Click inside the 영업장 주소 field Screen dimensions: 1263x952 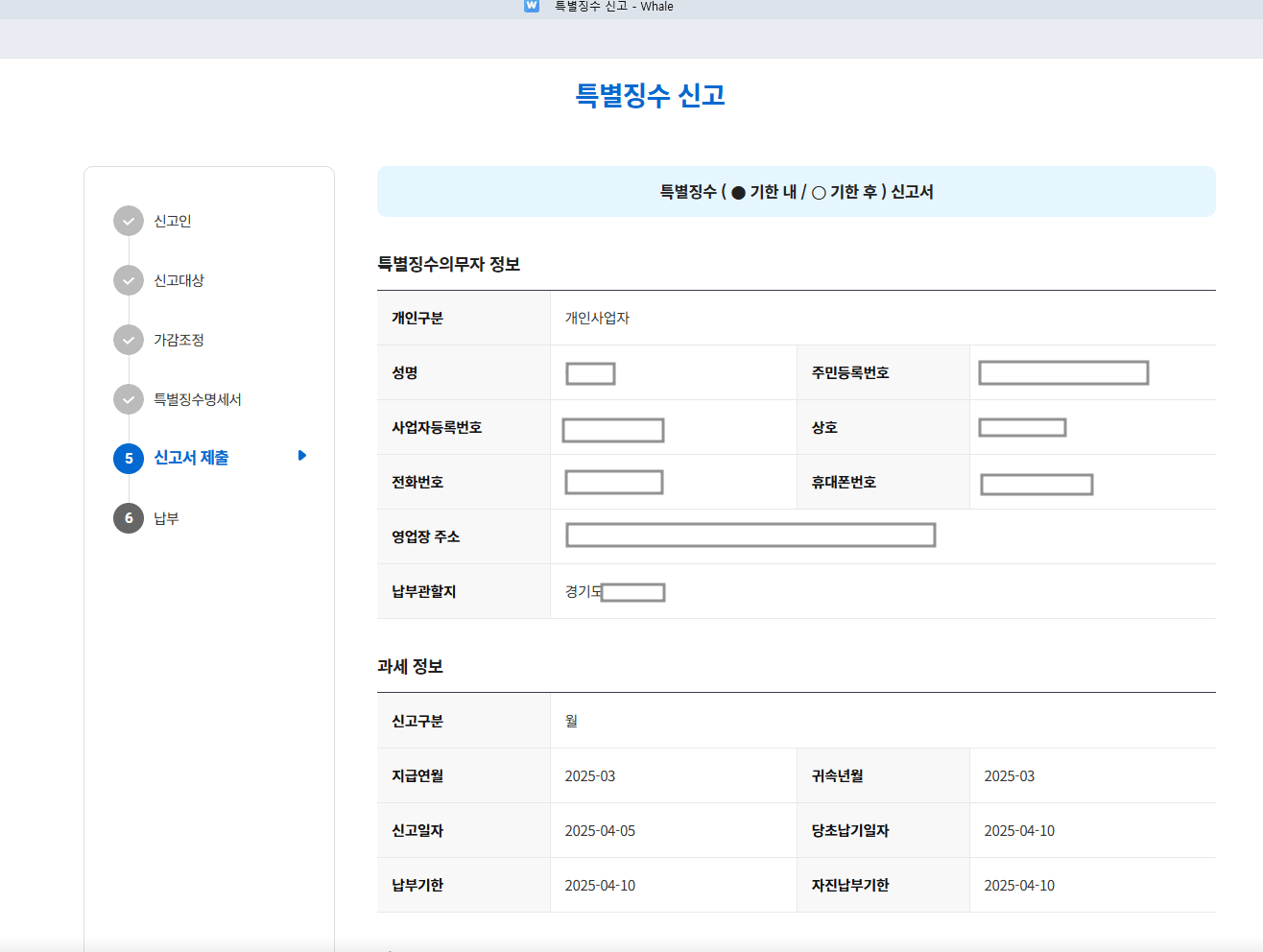click(750, 535)
